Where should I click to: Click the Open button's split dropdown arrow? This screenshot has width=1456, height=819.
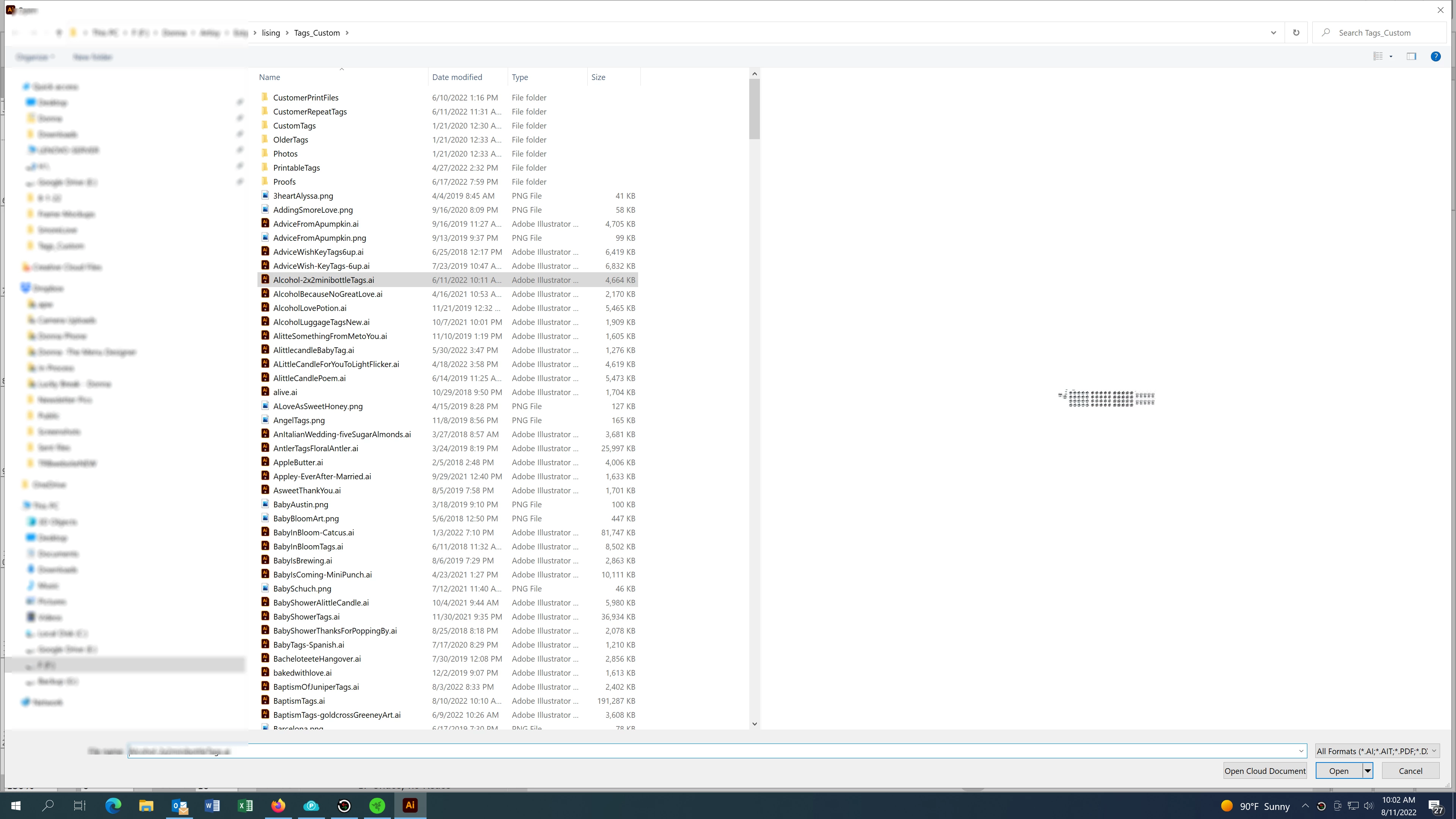[1368, 771]
